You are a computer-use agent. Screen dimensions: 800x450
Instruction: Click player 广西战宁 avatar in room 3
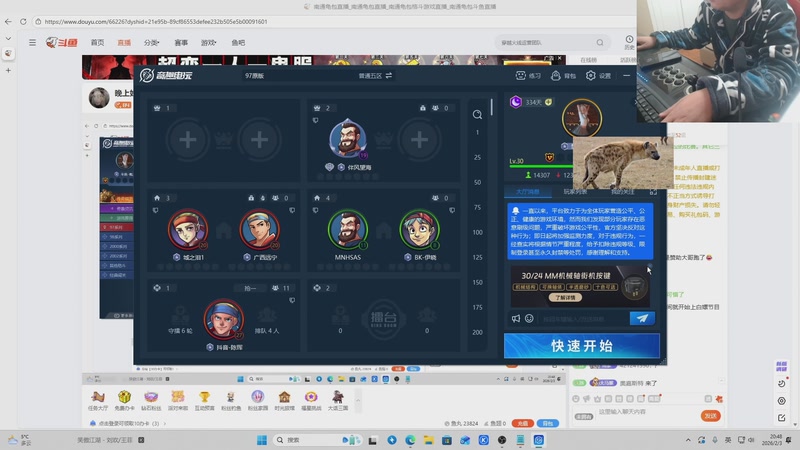(259, 229)
